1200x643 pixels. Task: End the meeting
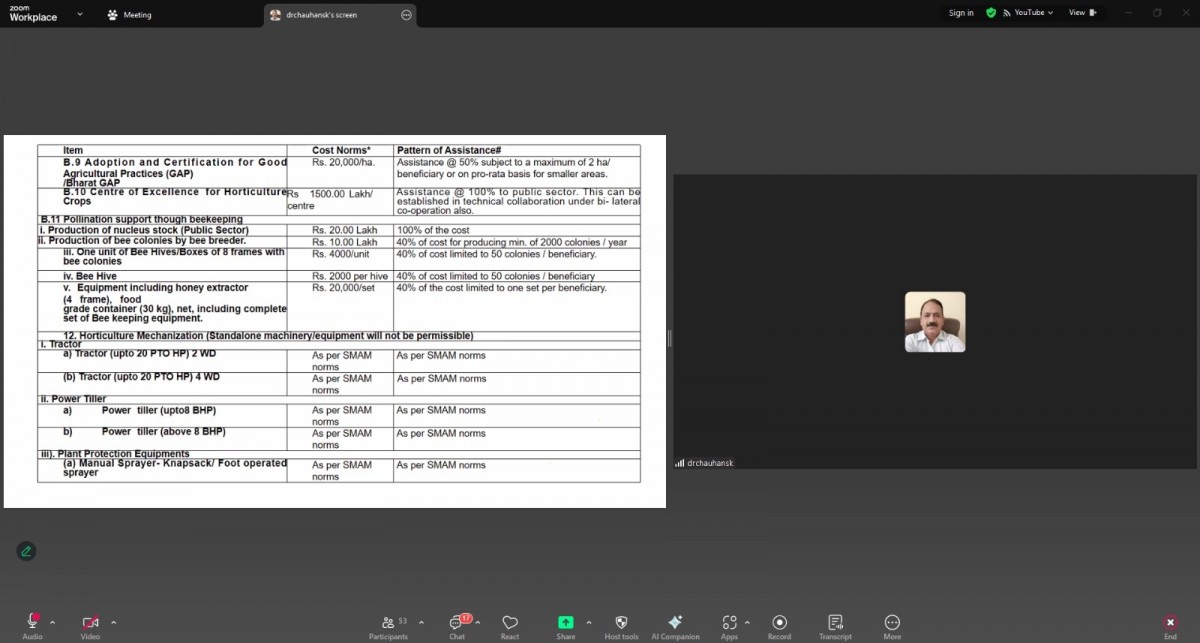pos(1170,623)
